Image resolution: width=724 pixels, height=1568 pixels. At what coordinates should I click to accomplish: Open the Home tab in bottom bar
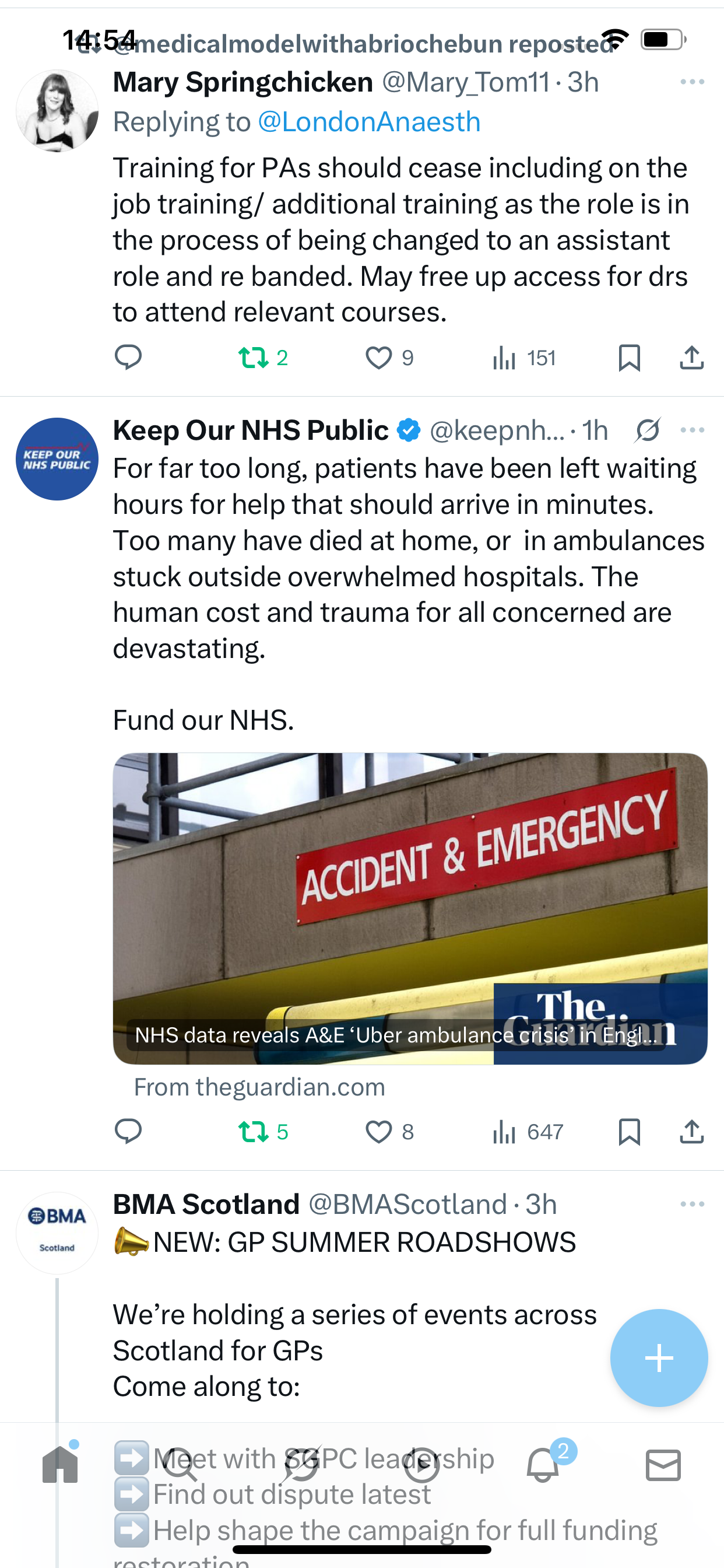click(x=60, y=1465)
